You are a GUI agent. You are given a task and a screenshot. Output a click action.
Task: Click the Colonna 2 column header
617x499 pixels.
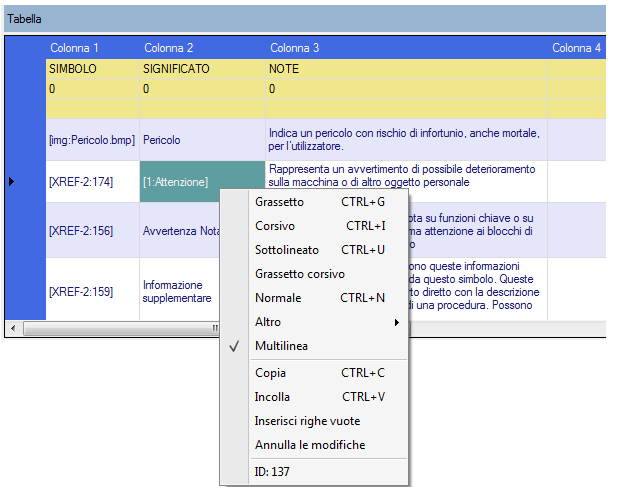pos(203,48)
